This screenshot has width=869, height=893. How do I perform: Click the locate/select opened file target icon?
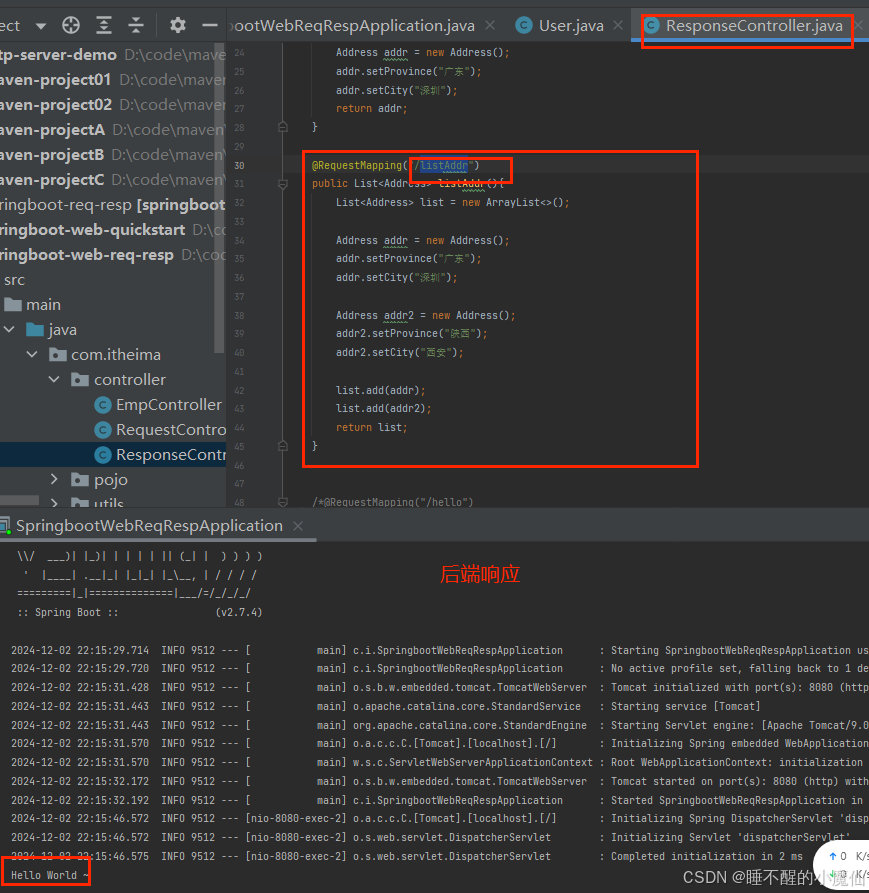71,25
